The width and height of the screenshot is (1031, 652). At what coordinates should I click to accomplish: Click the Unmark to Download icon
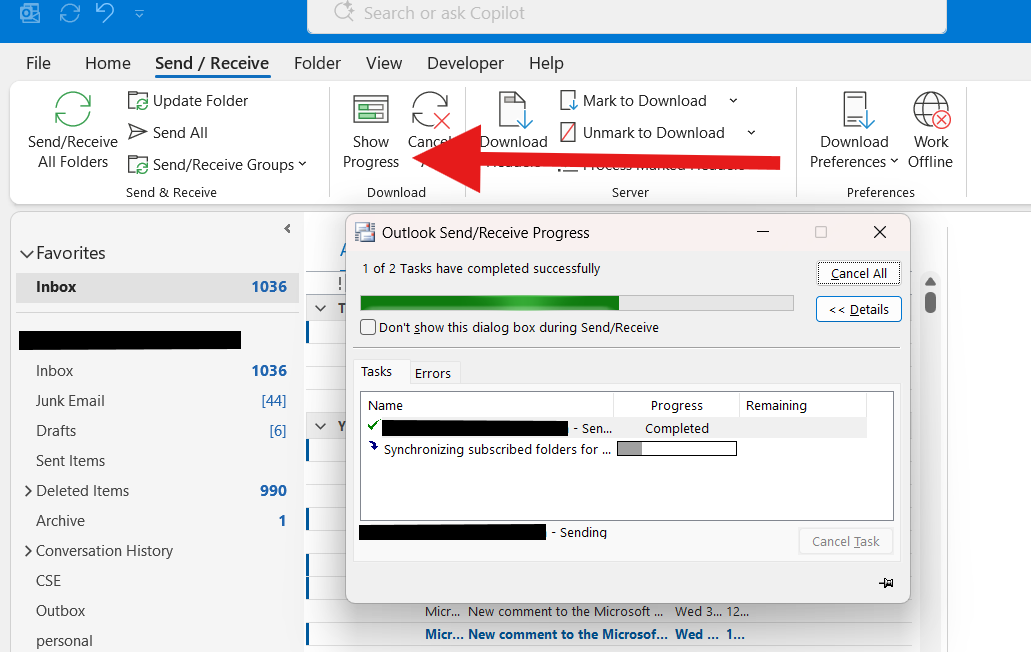point(568,132)
